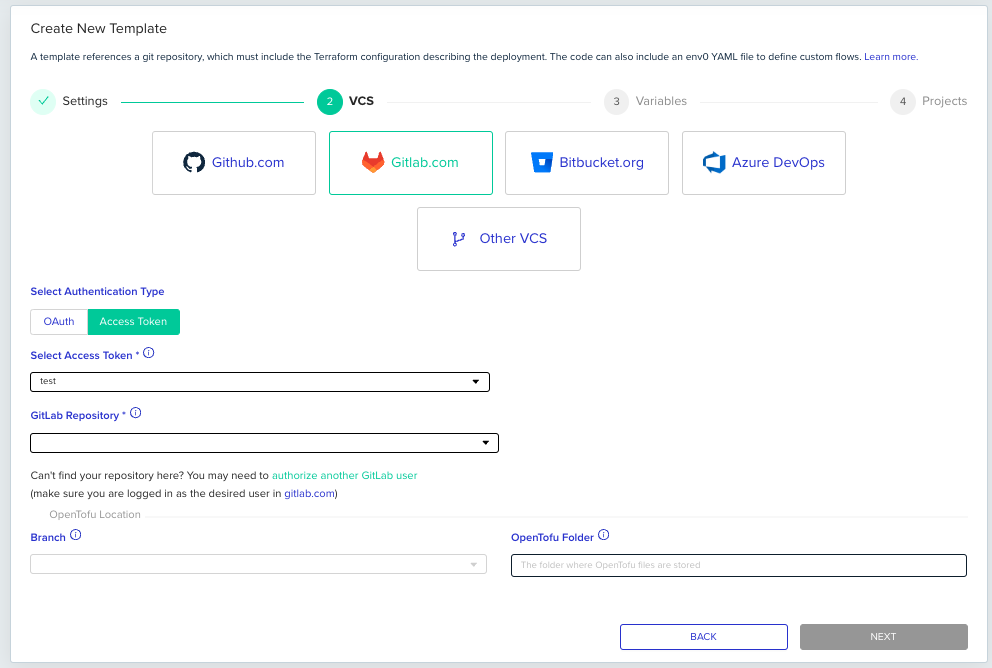This screenshot has width=992, height=668.
Task: Click the git branch icon for Other VCS
Action: click(459, 238)
